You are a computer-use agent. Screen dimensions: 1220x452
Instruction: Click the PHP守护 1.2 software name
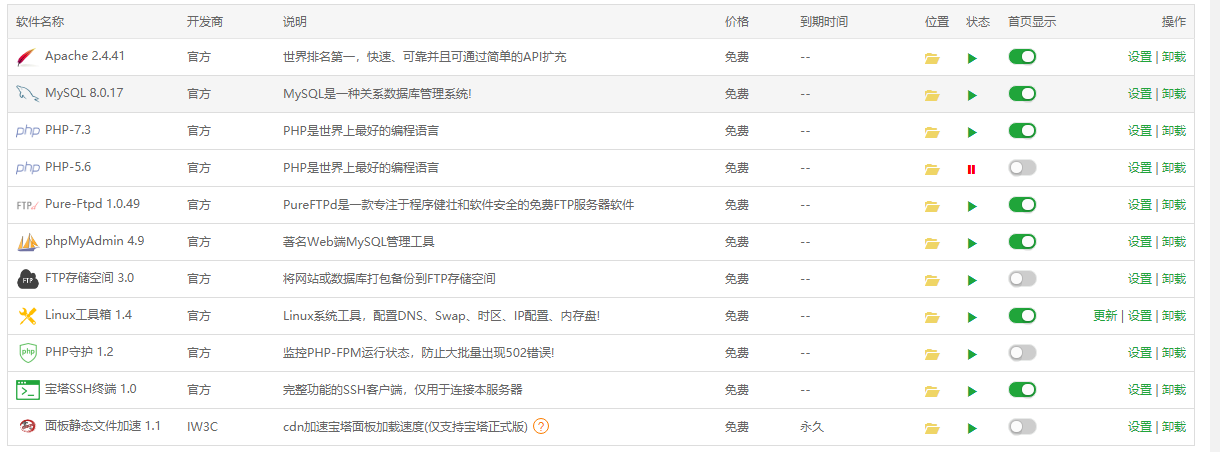pos(80,352)
